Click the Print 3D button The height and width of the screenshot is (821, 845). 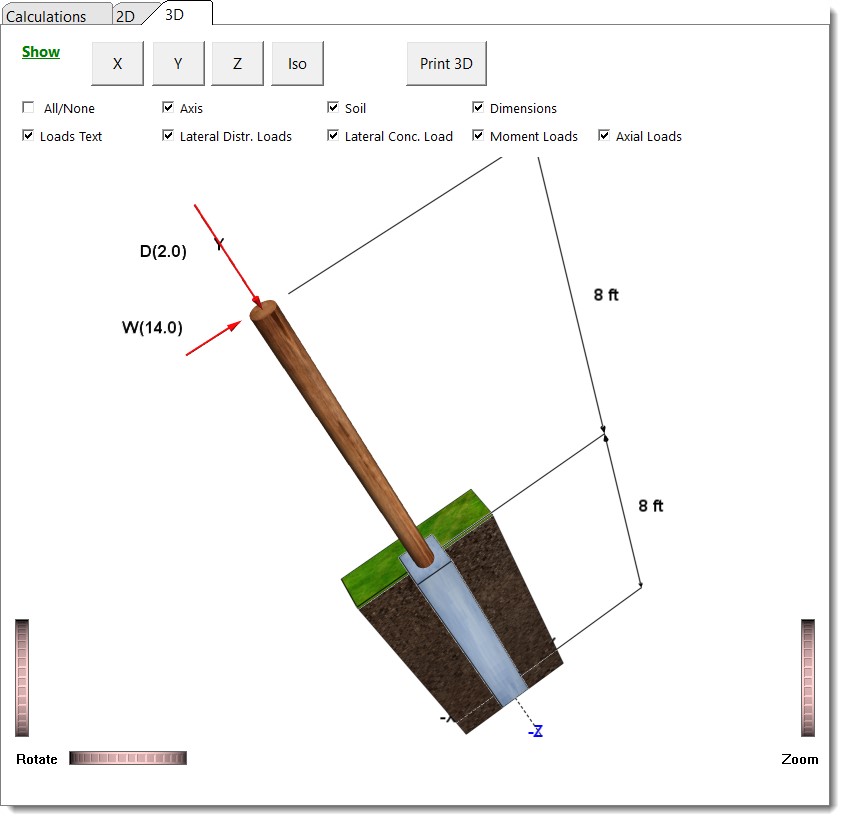coord(445,62)
